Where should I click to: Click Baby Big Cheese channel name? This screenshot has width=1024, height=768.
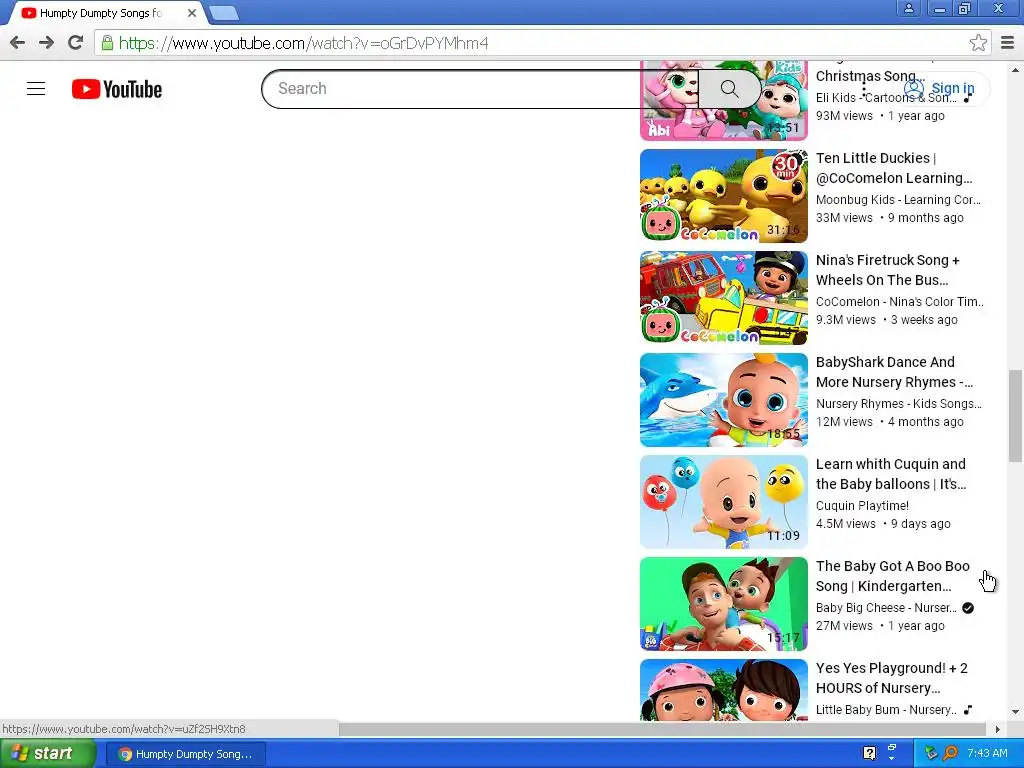886,607
